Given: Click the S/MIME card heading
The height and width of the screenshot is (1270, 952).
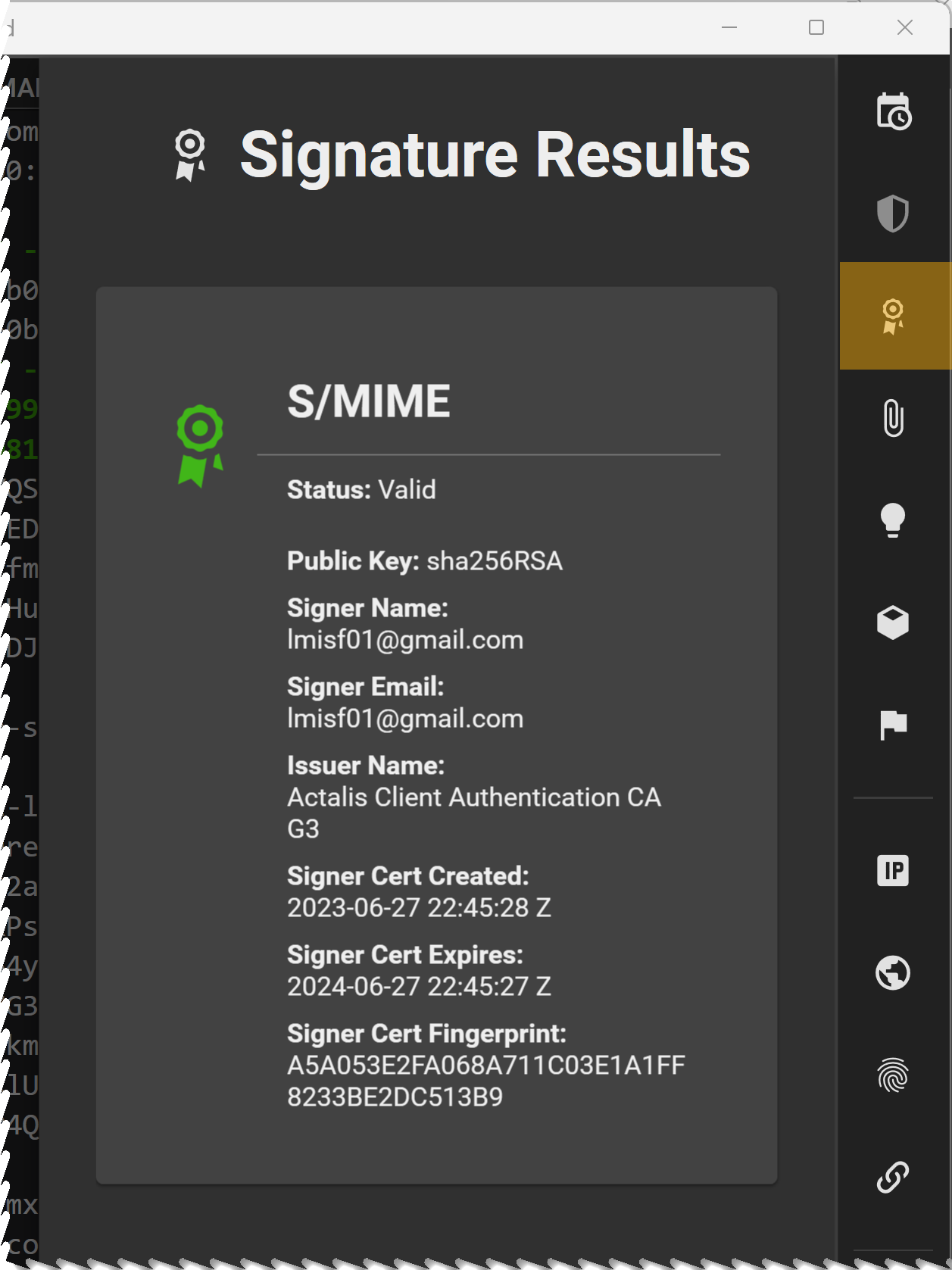Looking at the screenshot, I should [x=369, y=401].
